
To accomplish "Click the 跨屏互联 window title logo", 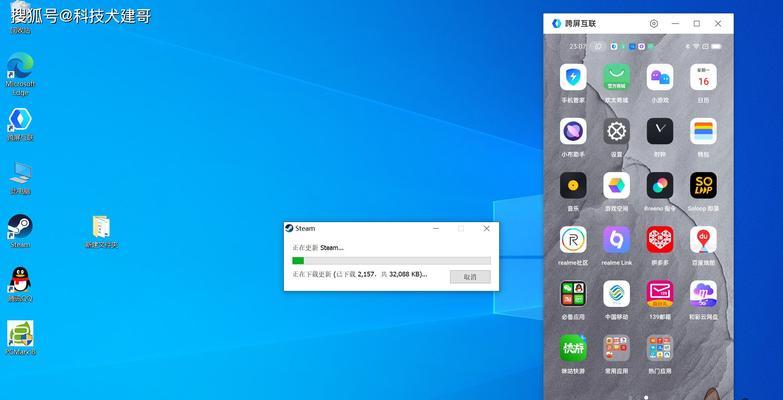I will click(556, 23).
